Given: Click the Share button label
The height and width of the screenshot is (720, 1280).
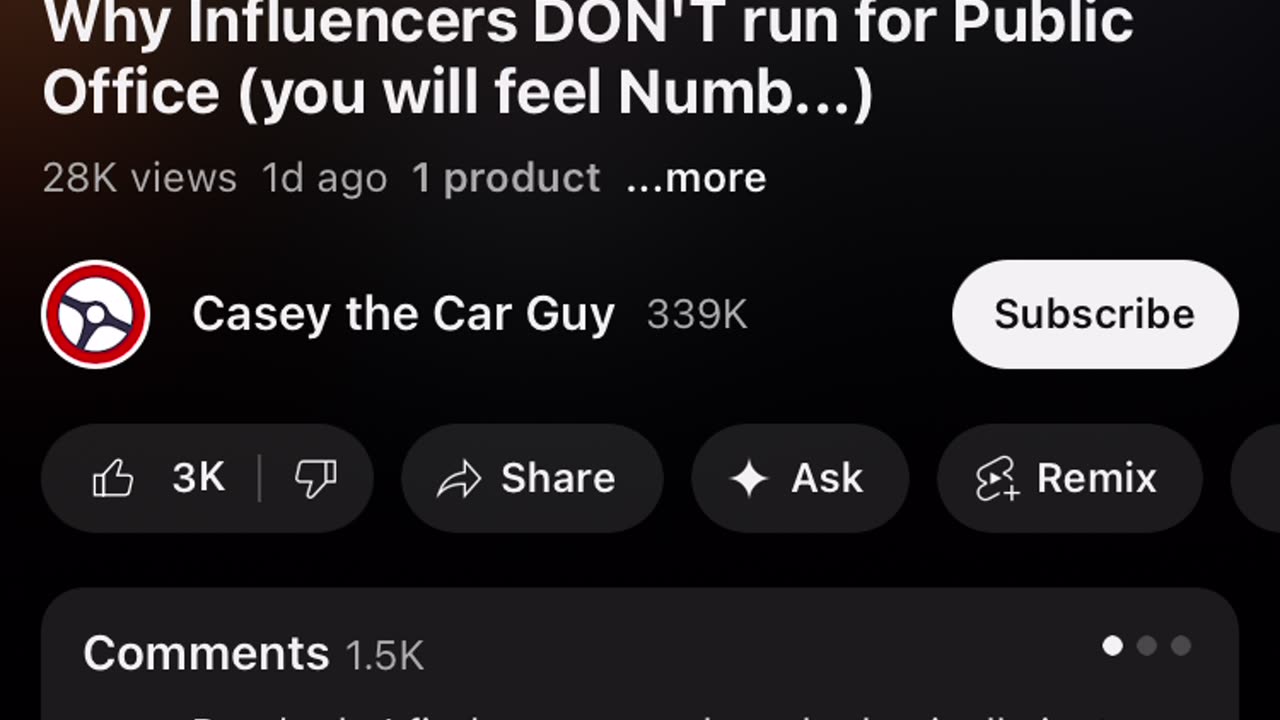Looking at the screenshot, I should pos(558,479).
